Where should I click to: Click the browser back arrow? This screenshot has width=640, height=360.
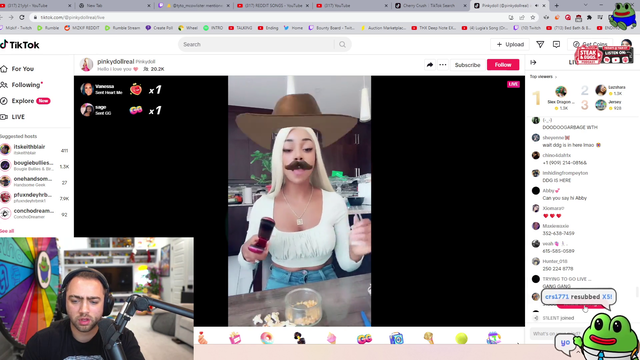click(x=1, y=17)
